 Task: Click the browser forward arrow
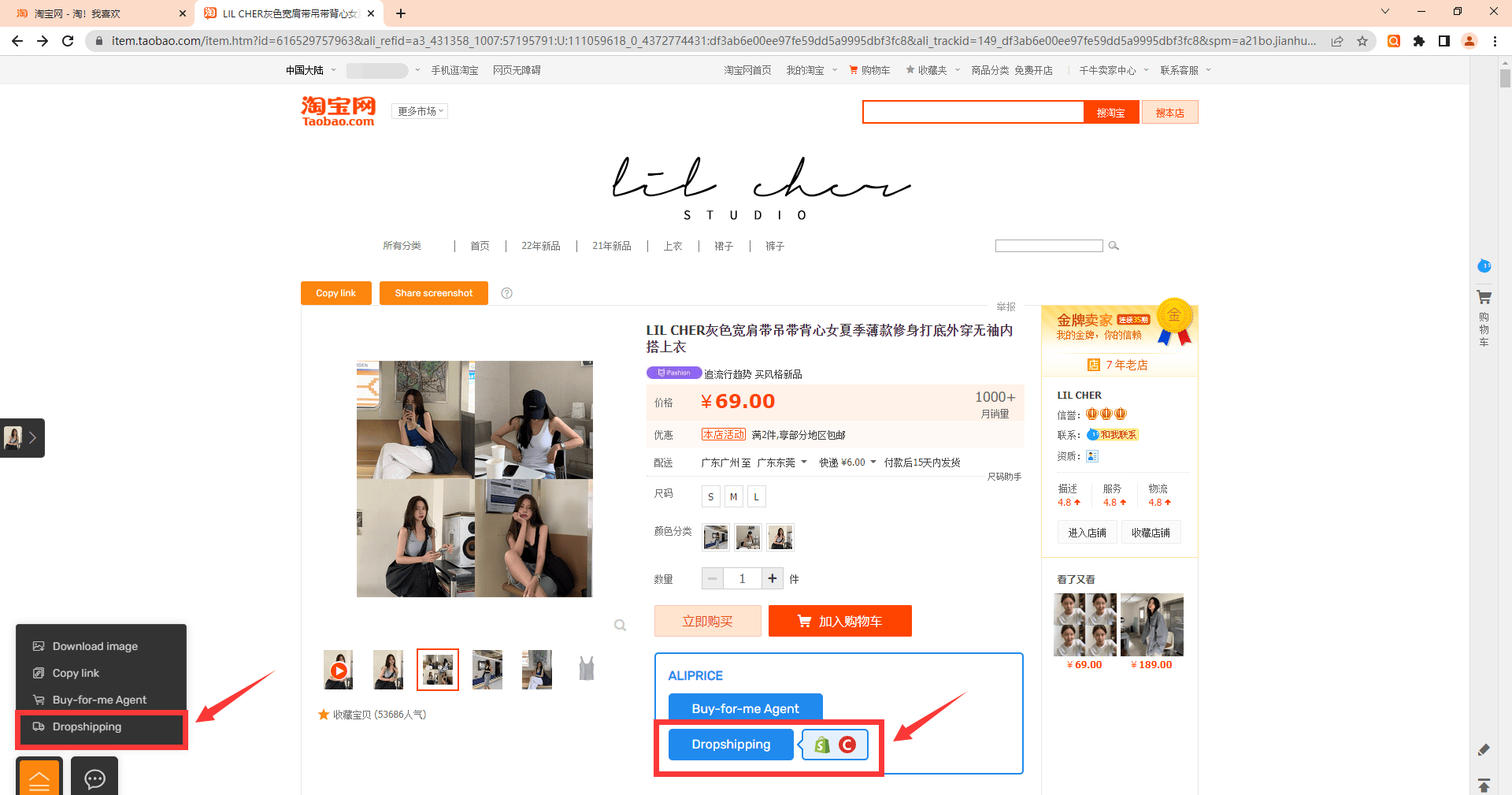click(43, 41)
